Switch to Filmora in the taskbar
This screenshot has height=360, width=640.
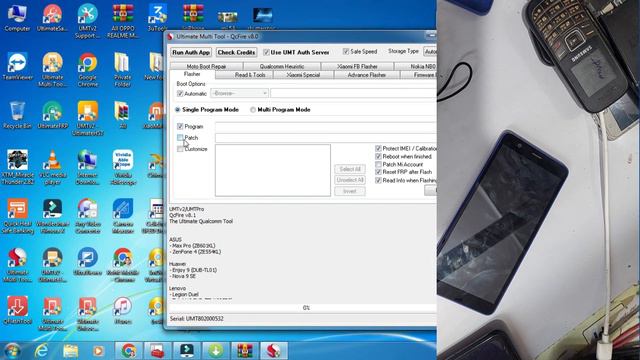(187, 351)
